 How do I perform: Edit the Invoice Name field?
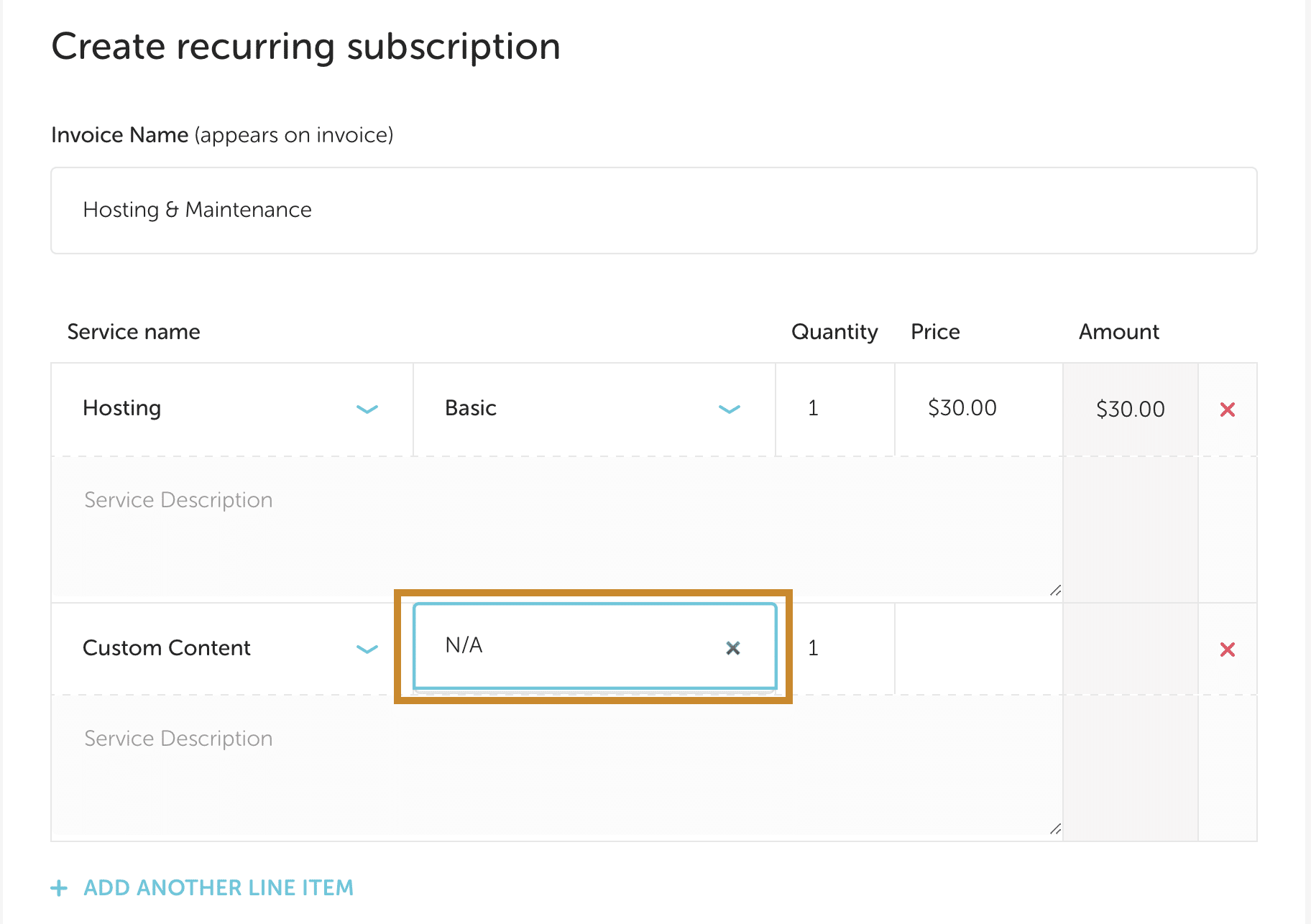(x=653, y=211)
